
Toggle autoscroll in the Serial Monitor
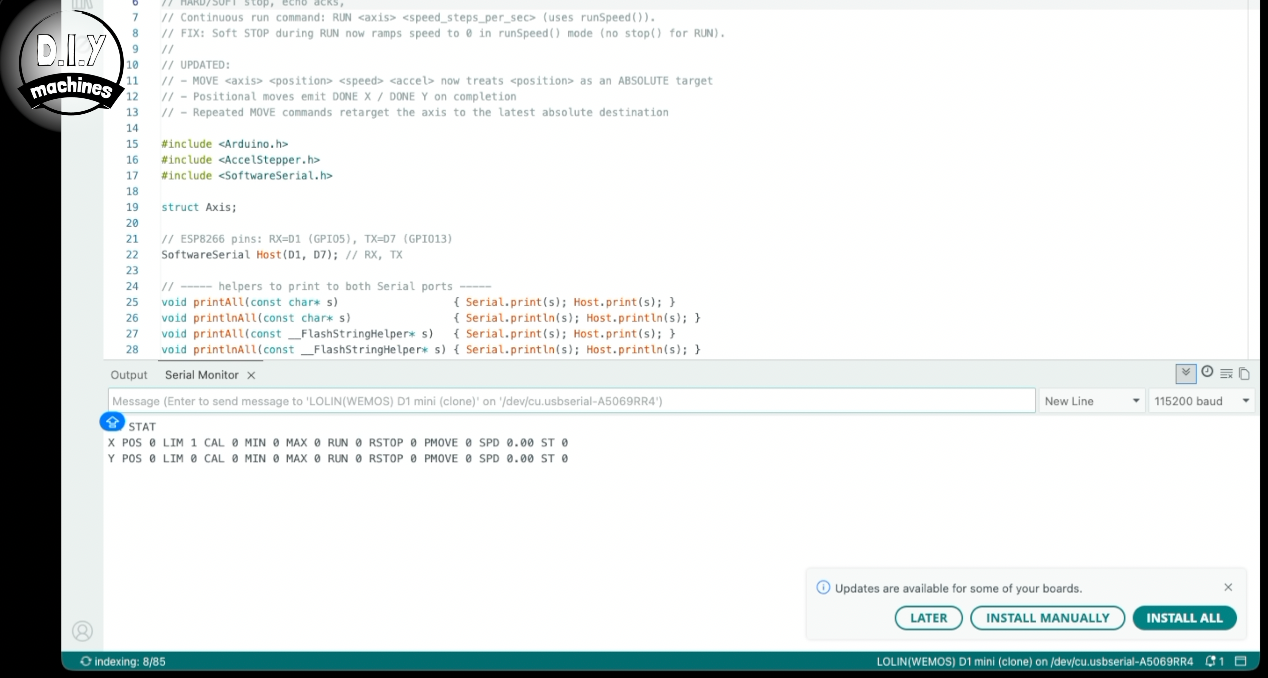[x=1186, y=373]
